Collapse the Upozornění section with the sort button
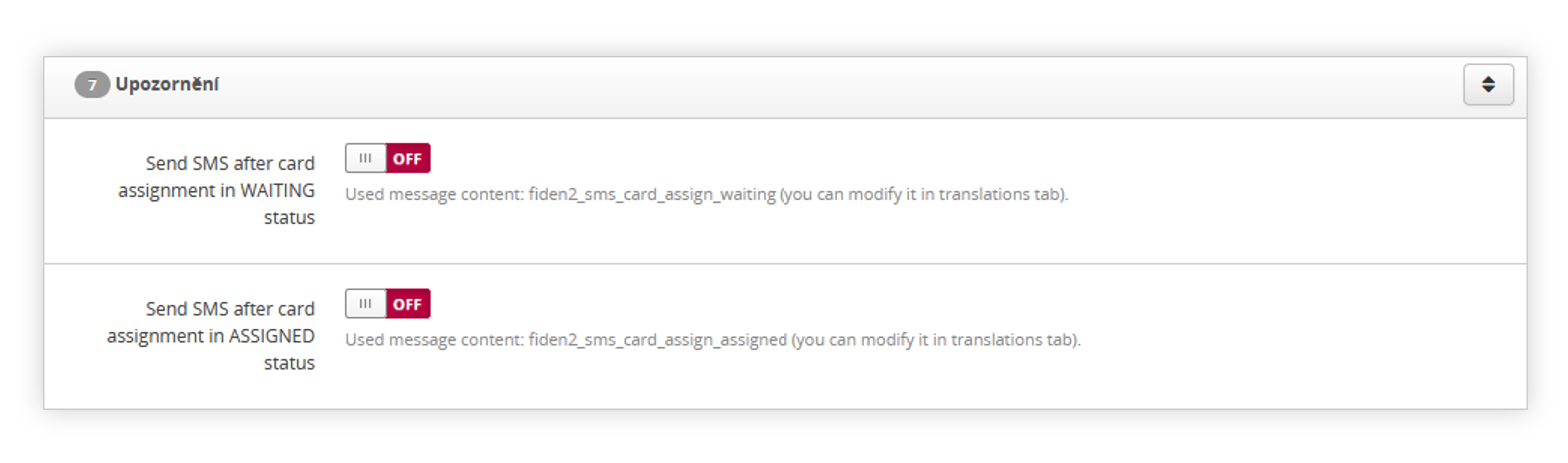This screenshot has width=1568, height=463. tap(1489, 85)
